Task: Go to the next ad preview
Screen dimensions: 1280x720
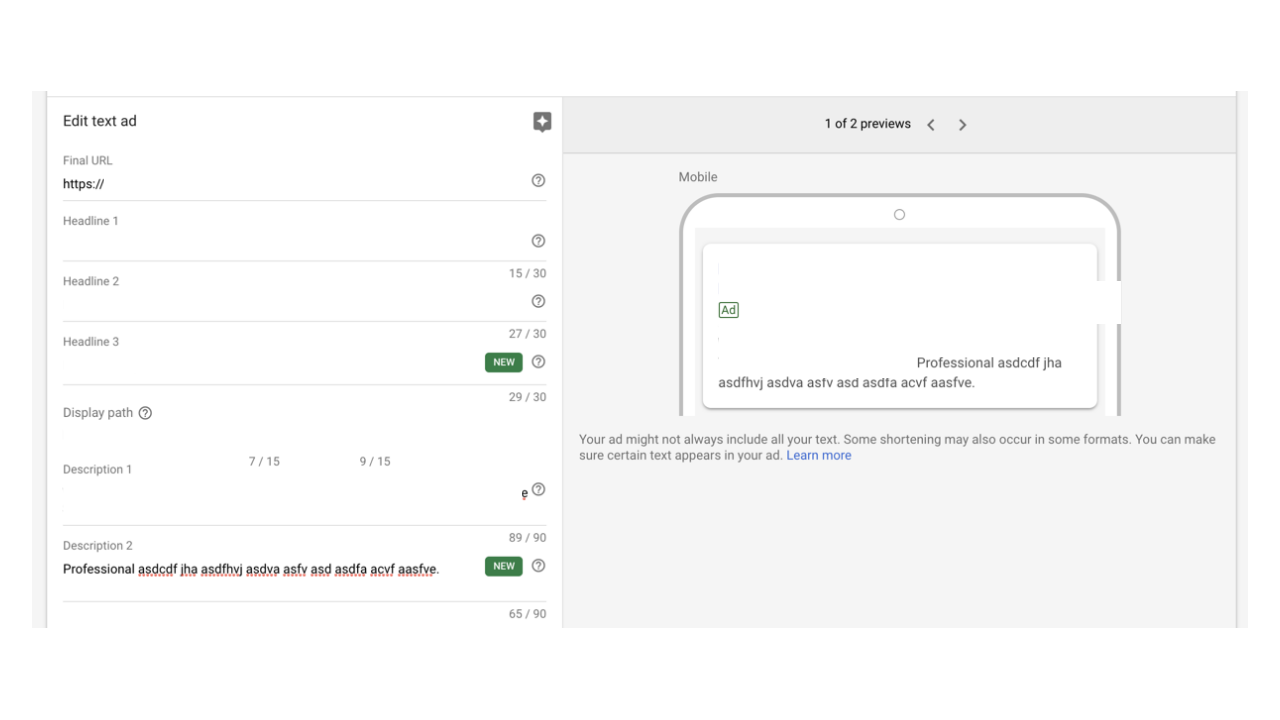Action: coord(962,125)
